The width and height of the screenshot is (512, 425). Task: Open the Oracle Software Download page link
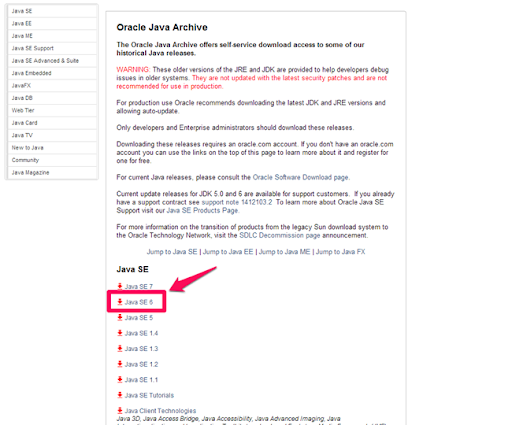(x=301, y=177)
